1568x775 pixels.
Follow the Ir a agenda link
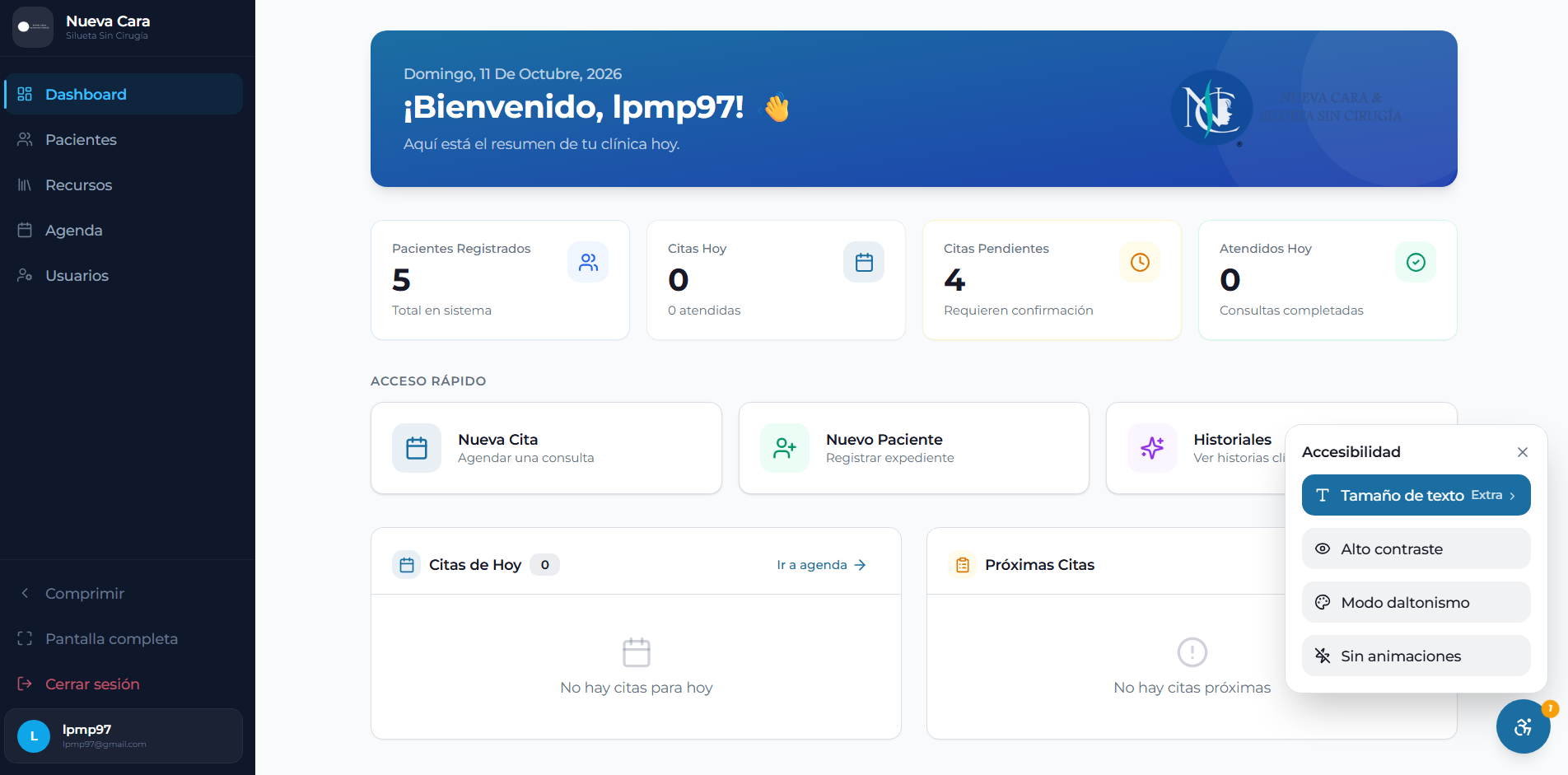coord(821,565)
